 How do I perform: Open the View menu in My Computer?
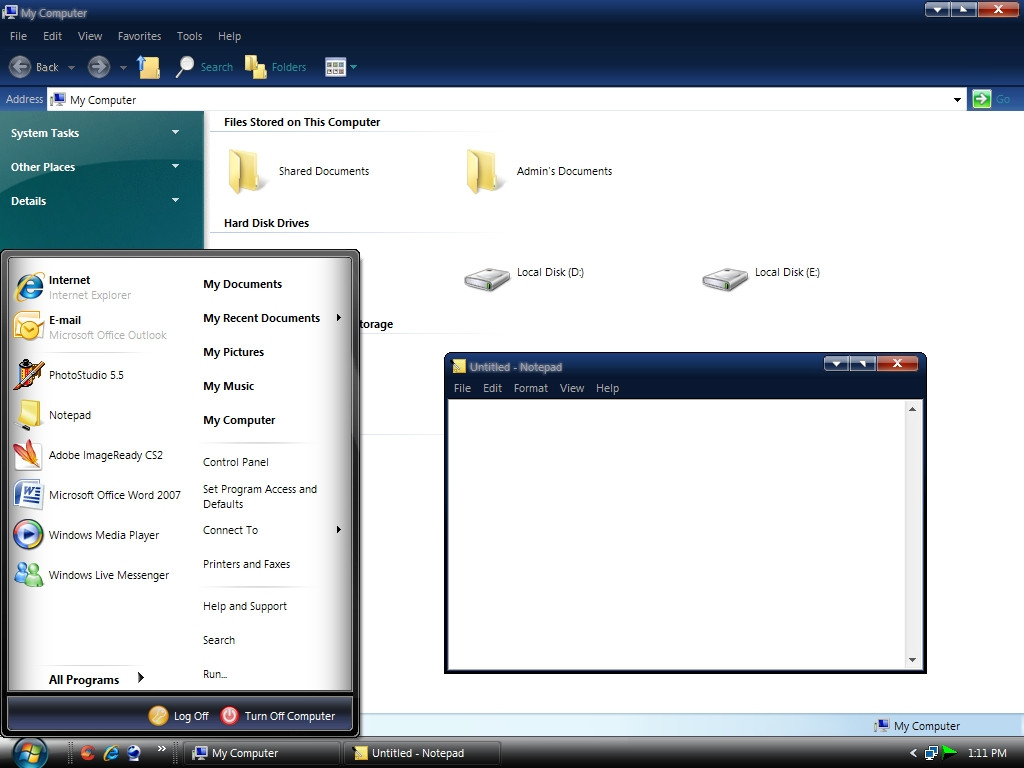89,36
